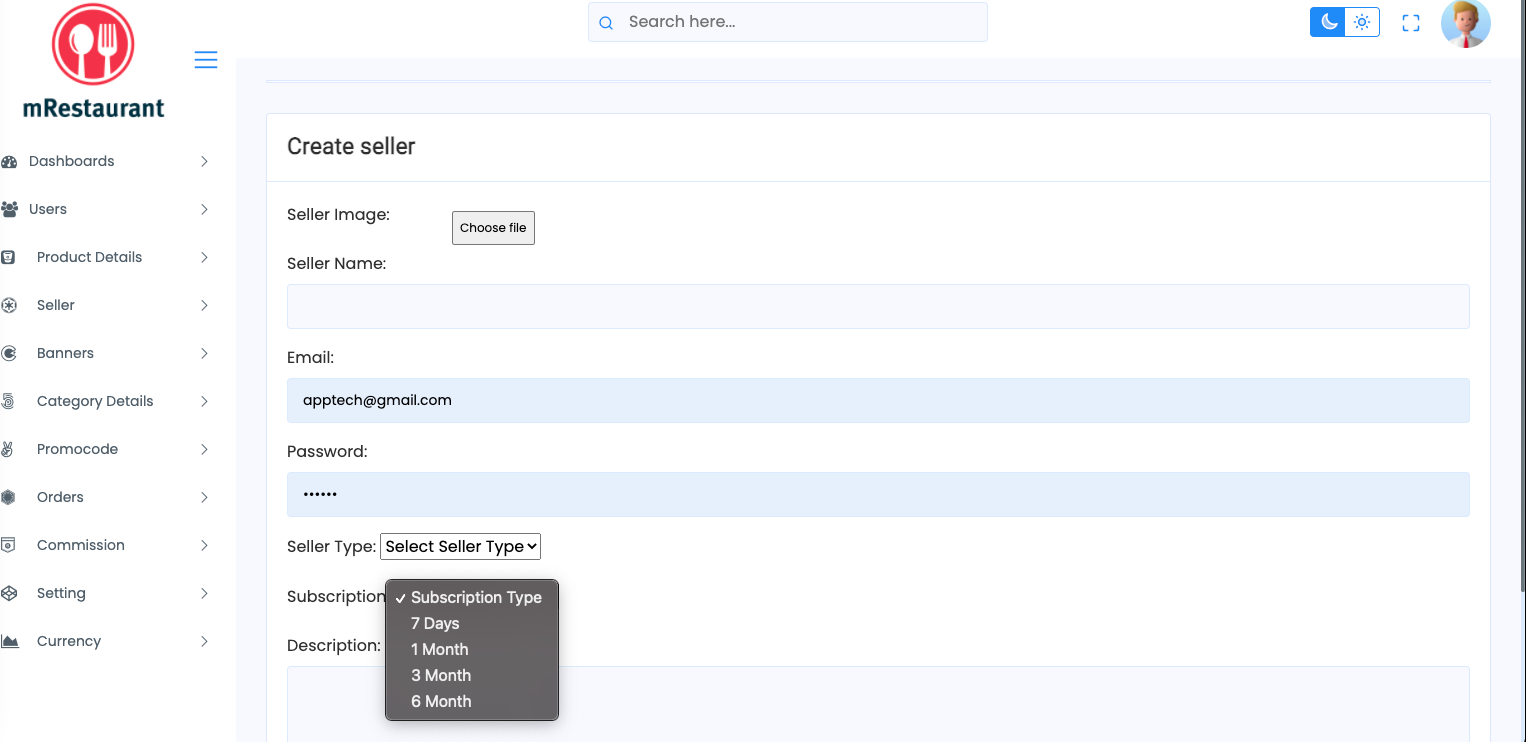Click the Dashboards gauge icon
Image resolution: width=1526 pixels, height=742 pixels.
click(x=9, y=161)
